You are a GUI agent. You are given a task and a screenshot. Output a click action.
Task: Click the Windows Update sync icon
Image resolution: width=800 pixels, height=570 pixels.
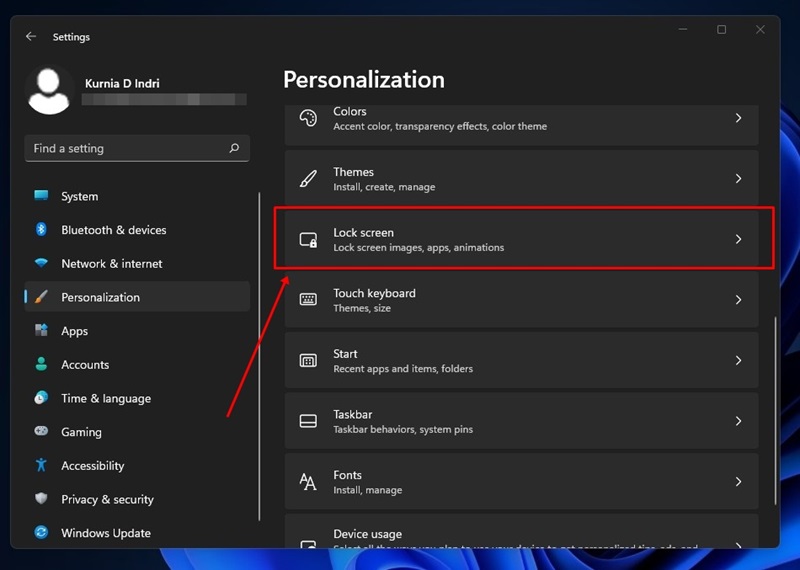click(x=41, y=532)
